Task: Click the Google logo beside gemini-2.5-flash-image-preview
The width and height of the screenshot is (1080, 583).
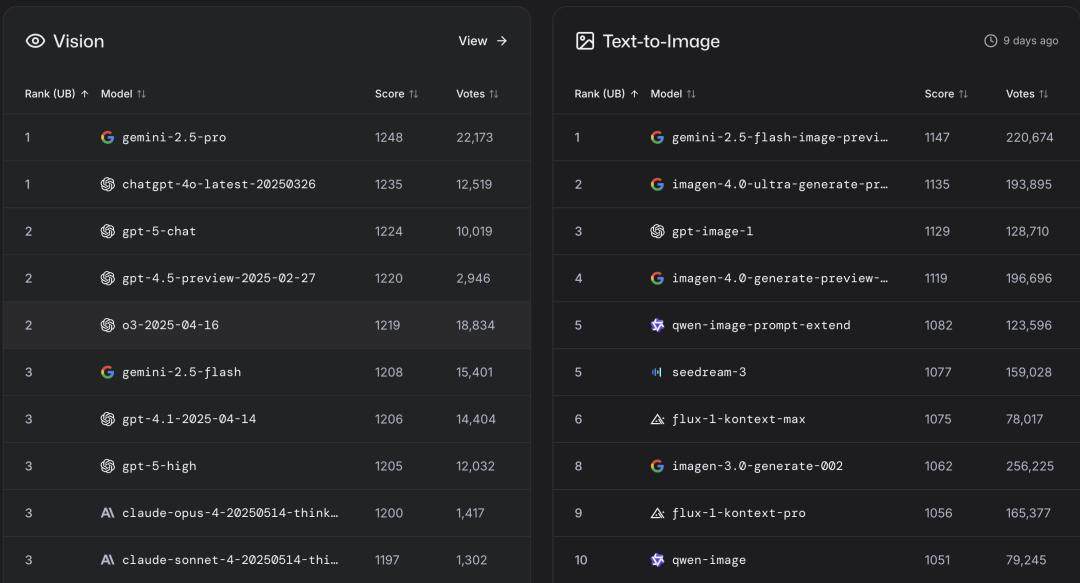Action: pyautogui.click(x=657, y=137)
